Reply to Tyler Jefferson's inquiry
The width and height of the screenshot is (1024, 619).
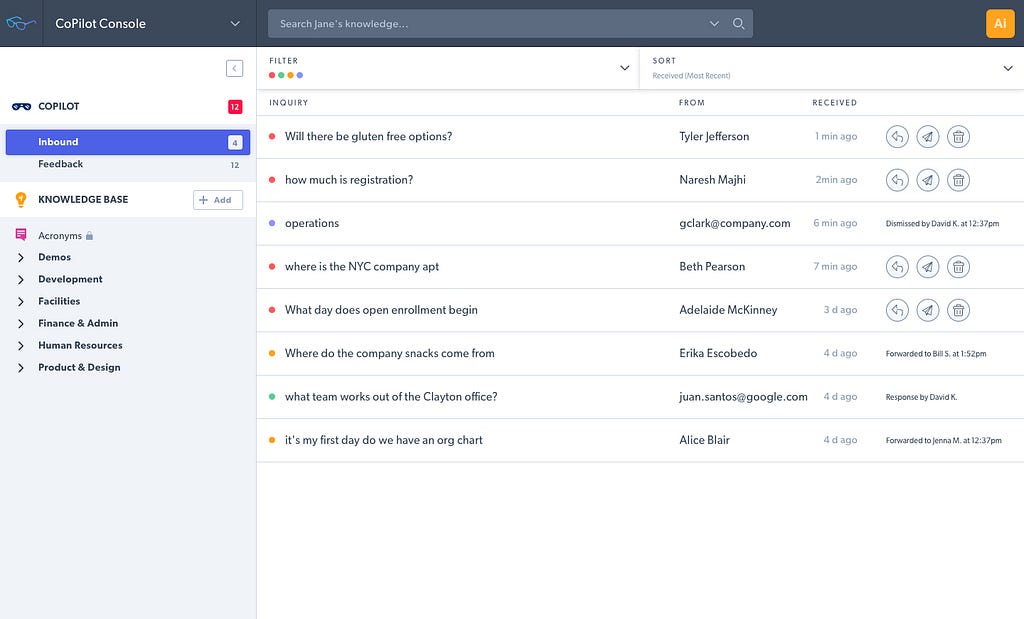click(x=897, y=136)
